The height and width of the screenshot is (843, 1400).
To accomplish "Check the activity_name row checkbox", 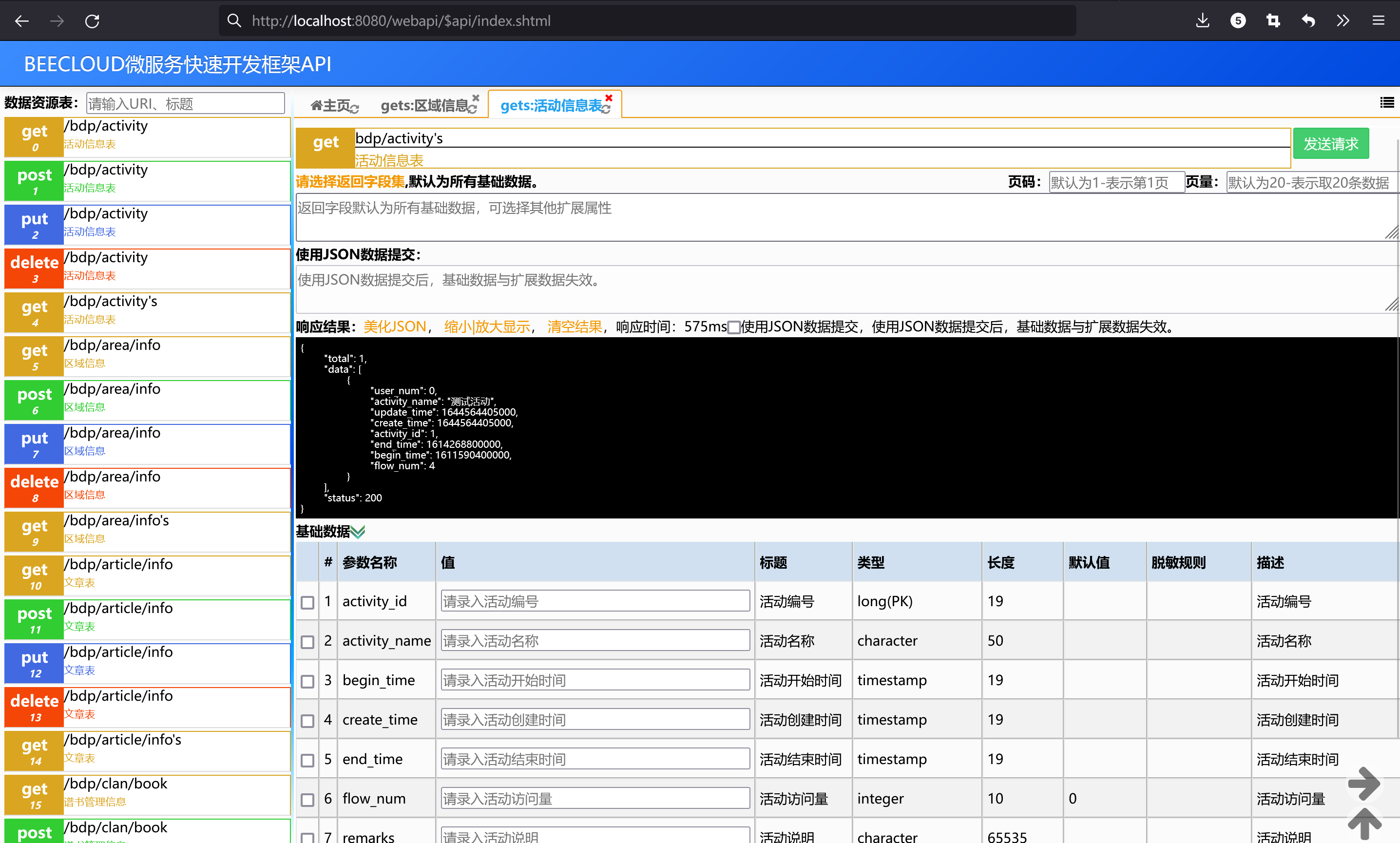I will point(307,642).
